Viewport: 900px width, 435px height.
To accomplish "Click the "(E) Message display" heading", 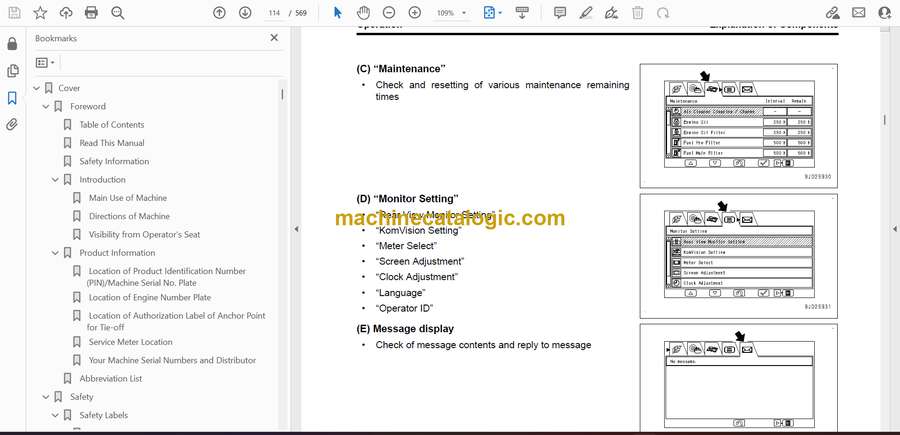I will point(405,329).
